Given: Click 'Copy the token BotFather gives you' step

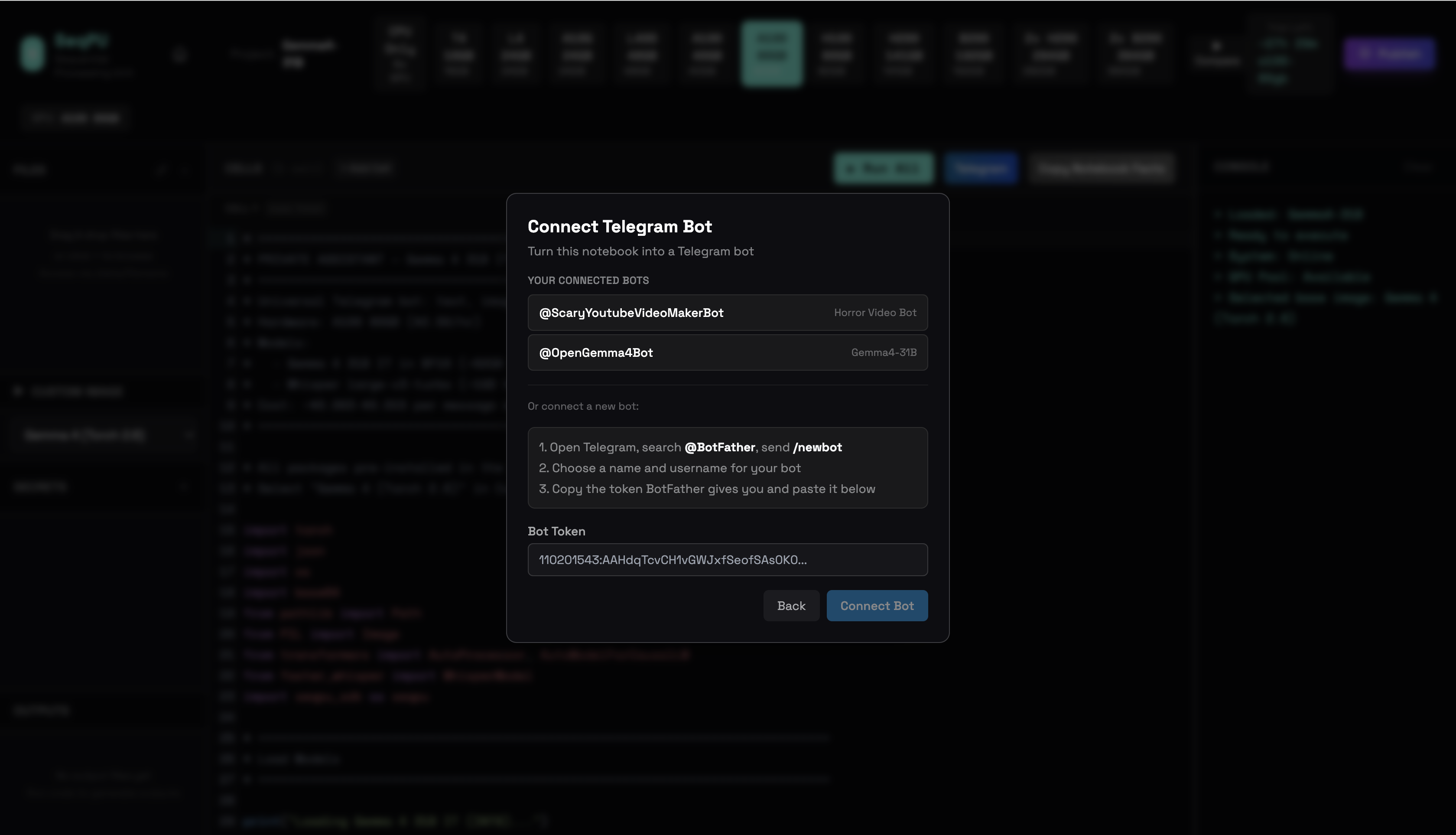Looking at the screenshot, I should pos(707,489).
